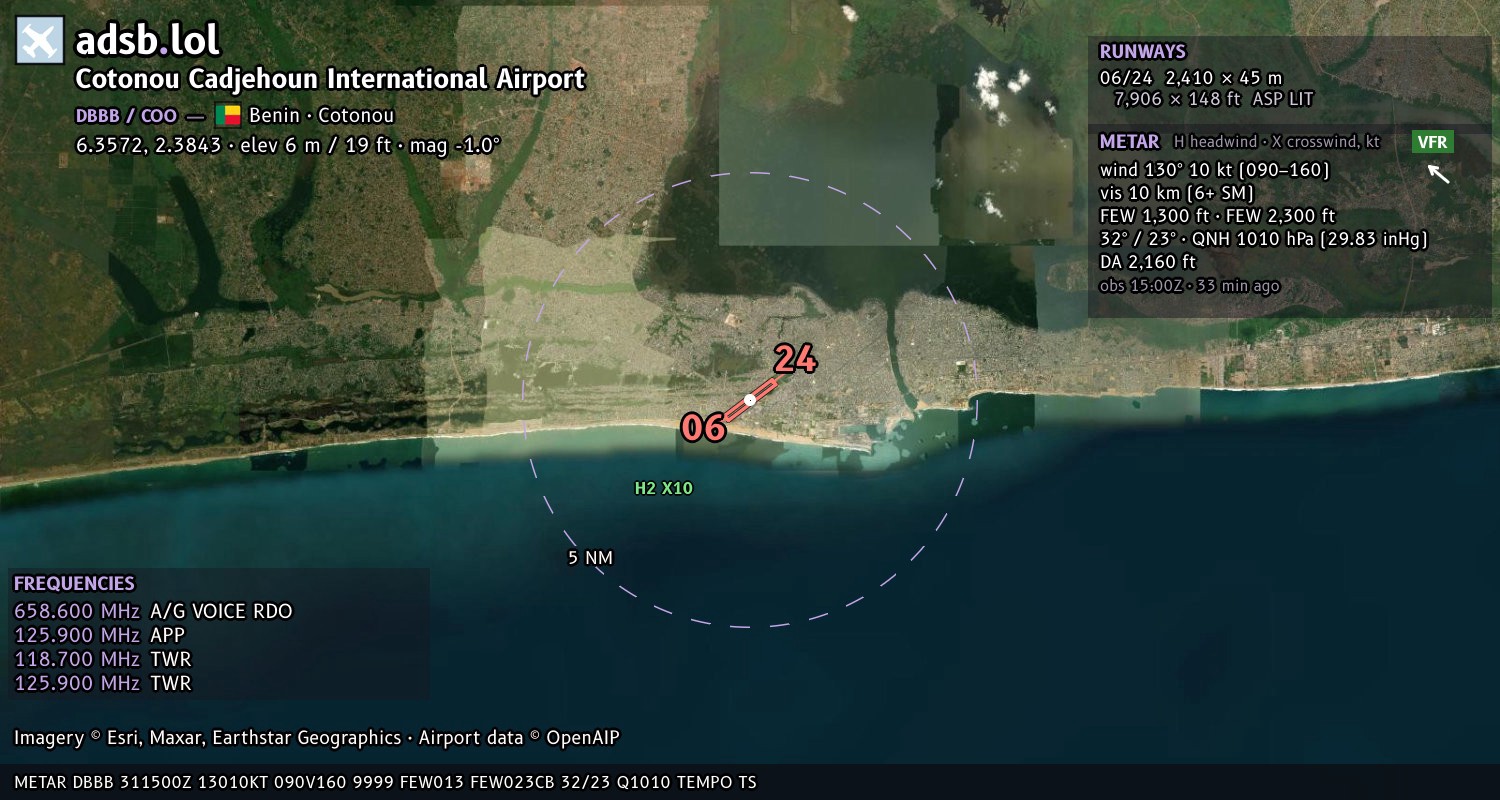Click the DBBB / COO airport code
The image size is (1500, 800).
coord(126,115)
